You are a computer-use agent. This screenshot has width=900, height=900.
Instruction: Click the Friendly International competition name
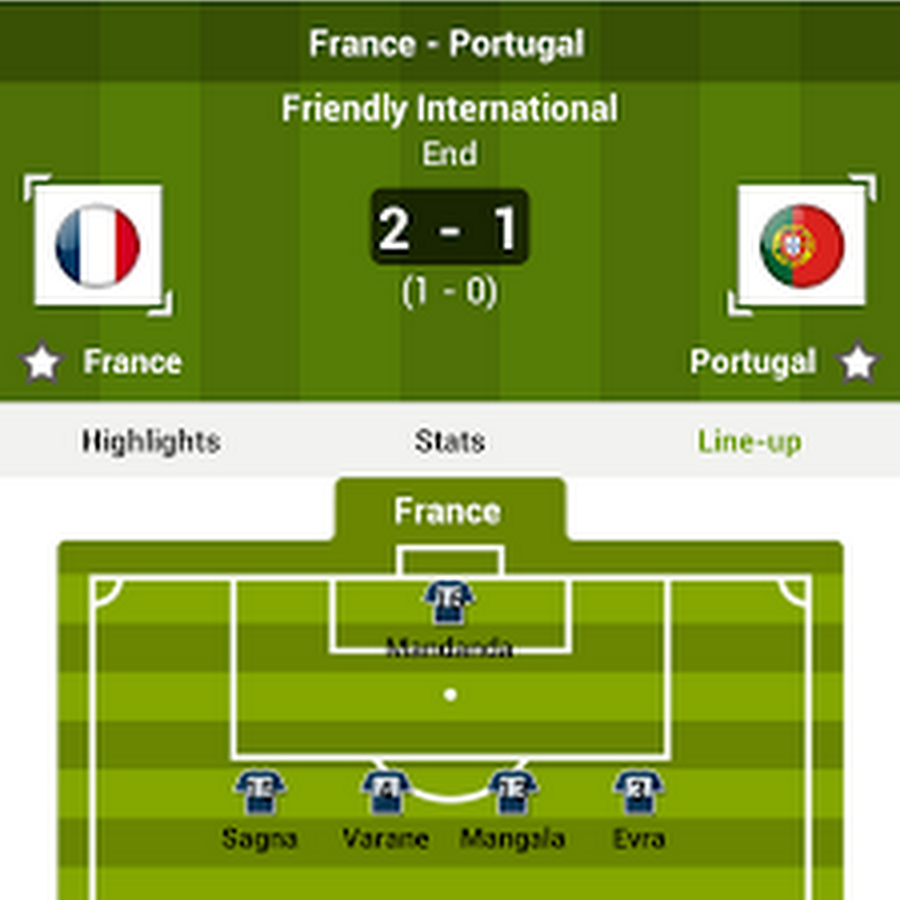pos(449,108)
